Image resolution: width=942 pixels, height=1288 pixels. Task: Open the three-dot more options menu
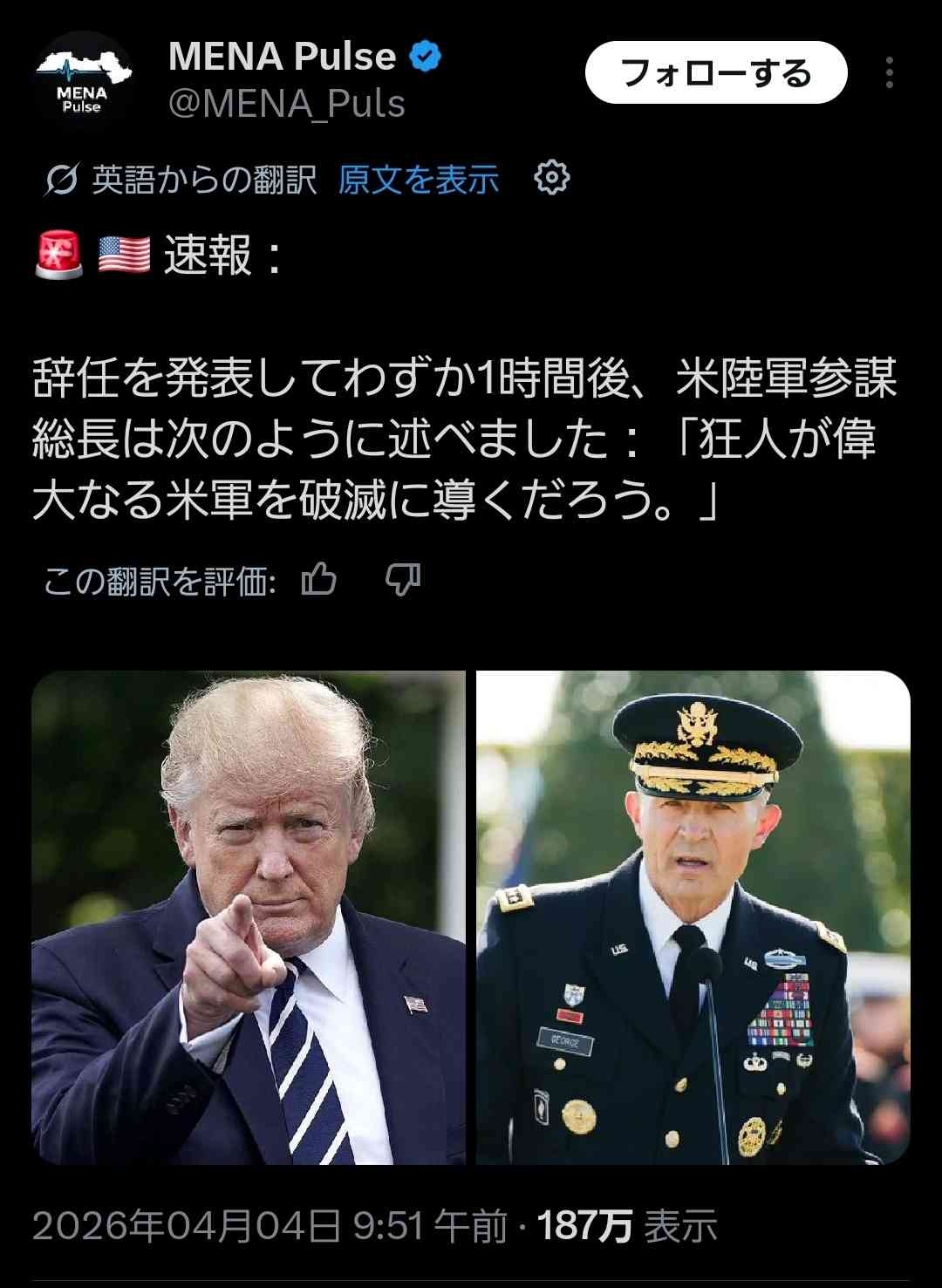click(x=889, y=73)
